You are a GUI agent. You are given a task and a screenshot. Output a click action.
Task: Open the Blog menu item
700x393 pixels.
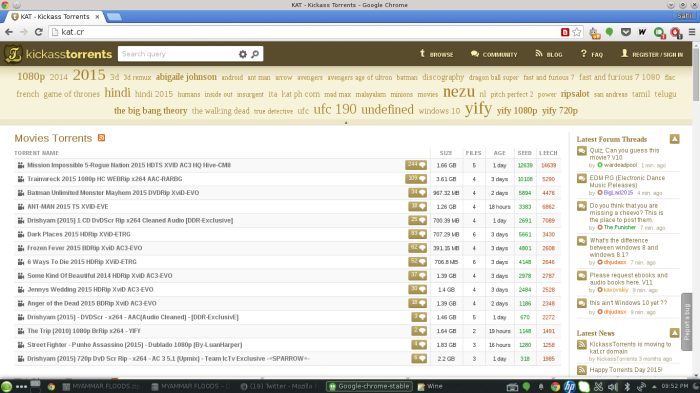(549, 54)
